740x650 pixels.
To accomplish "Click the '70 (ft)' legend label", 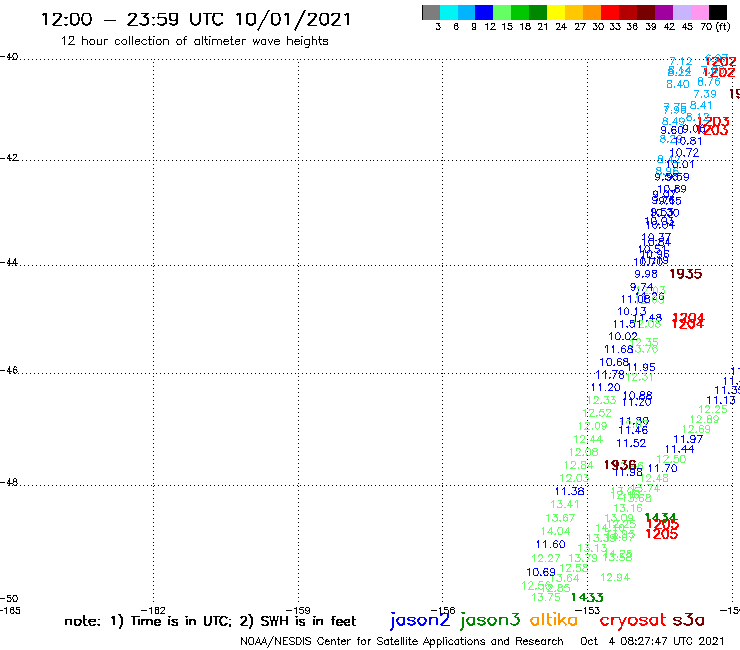I will pos(715,27).
